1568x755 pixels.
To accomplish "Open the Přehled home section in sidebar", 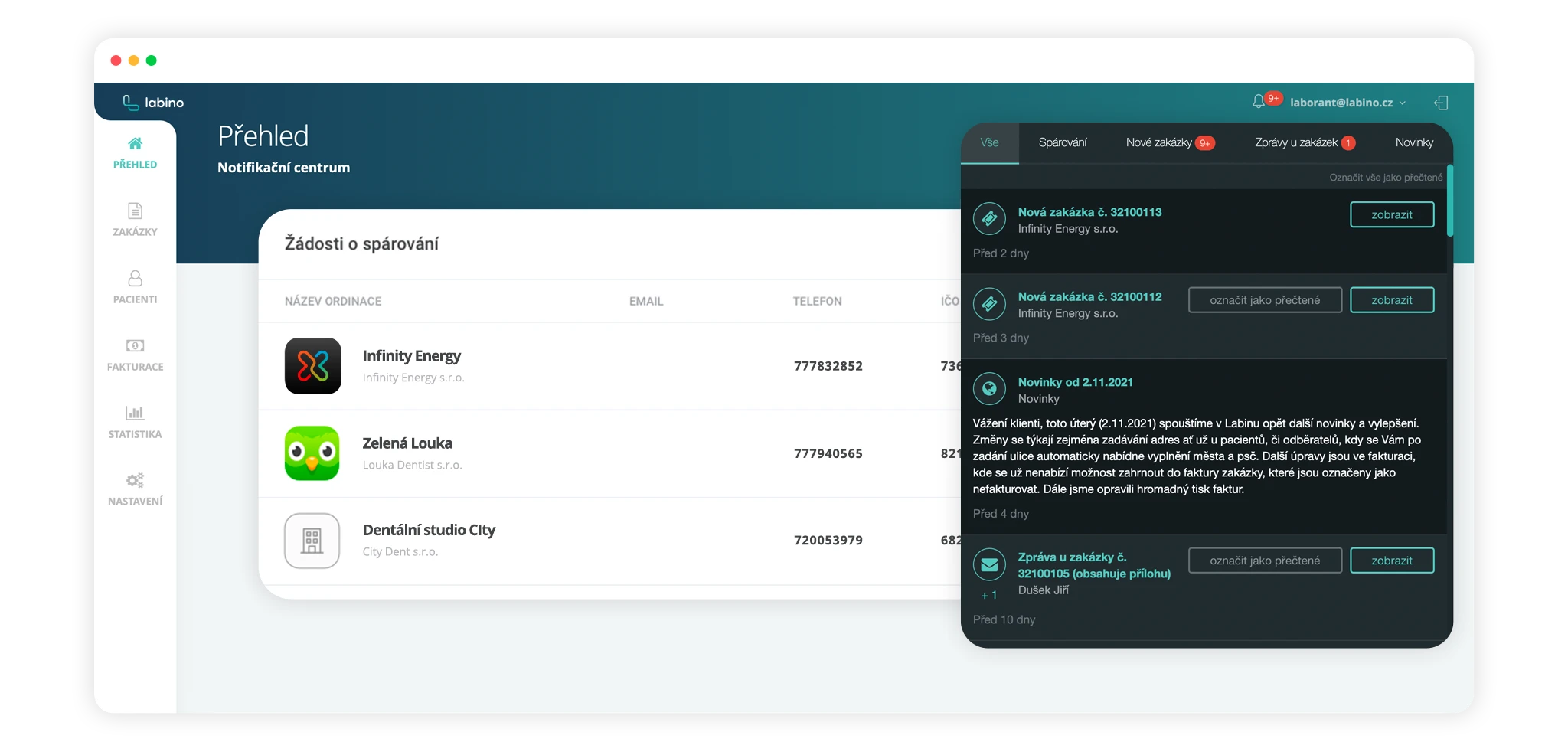I will point(135,153).
